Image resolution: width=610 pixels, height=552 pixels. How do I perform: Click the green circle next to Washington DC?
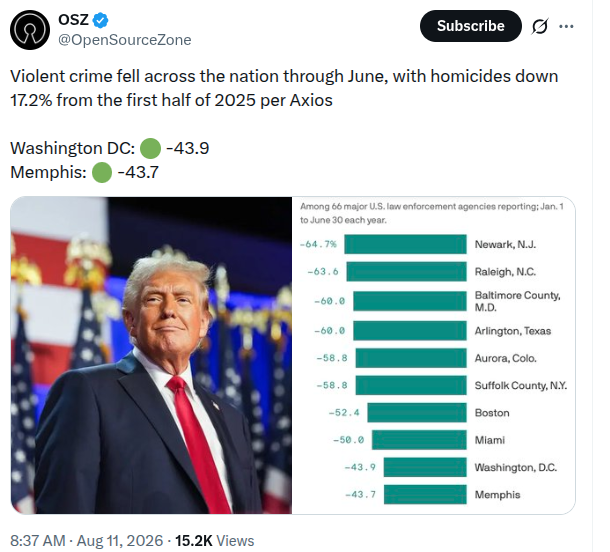pos(150,148)
